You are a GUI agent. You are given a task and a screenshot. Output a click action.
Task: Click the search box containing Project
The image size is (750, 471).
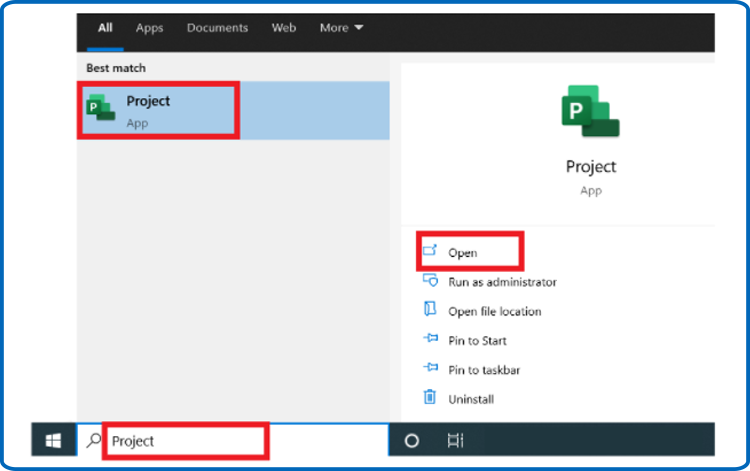tap(232, 440)
